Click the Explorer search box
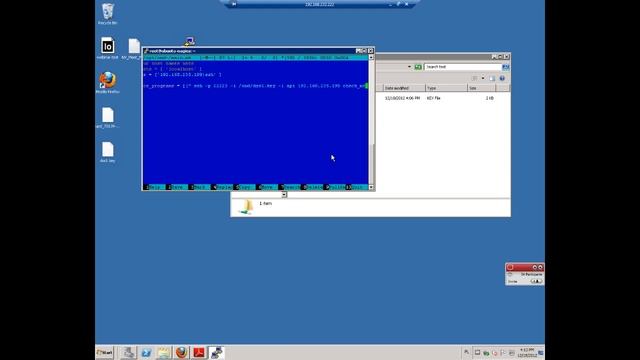 [463, 67]
